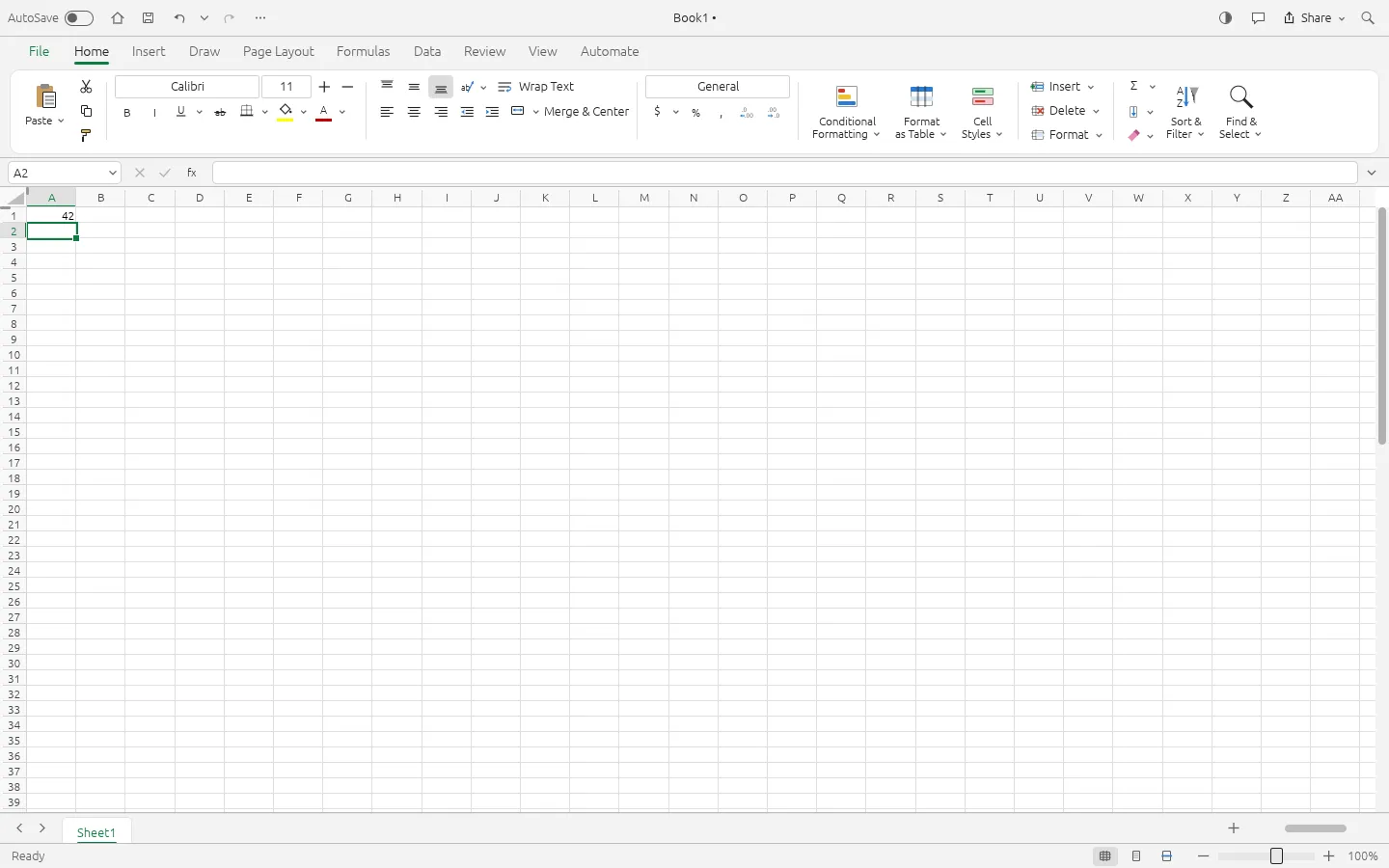The height and width of the screenshot is (868, 1389).
Task: Click the orientation text-angle icon
Action: [468, 87]
